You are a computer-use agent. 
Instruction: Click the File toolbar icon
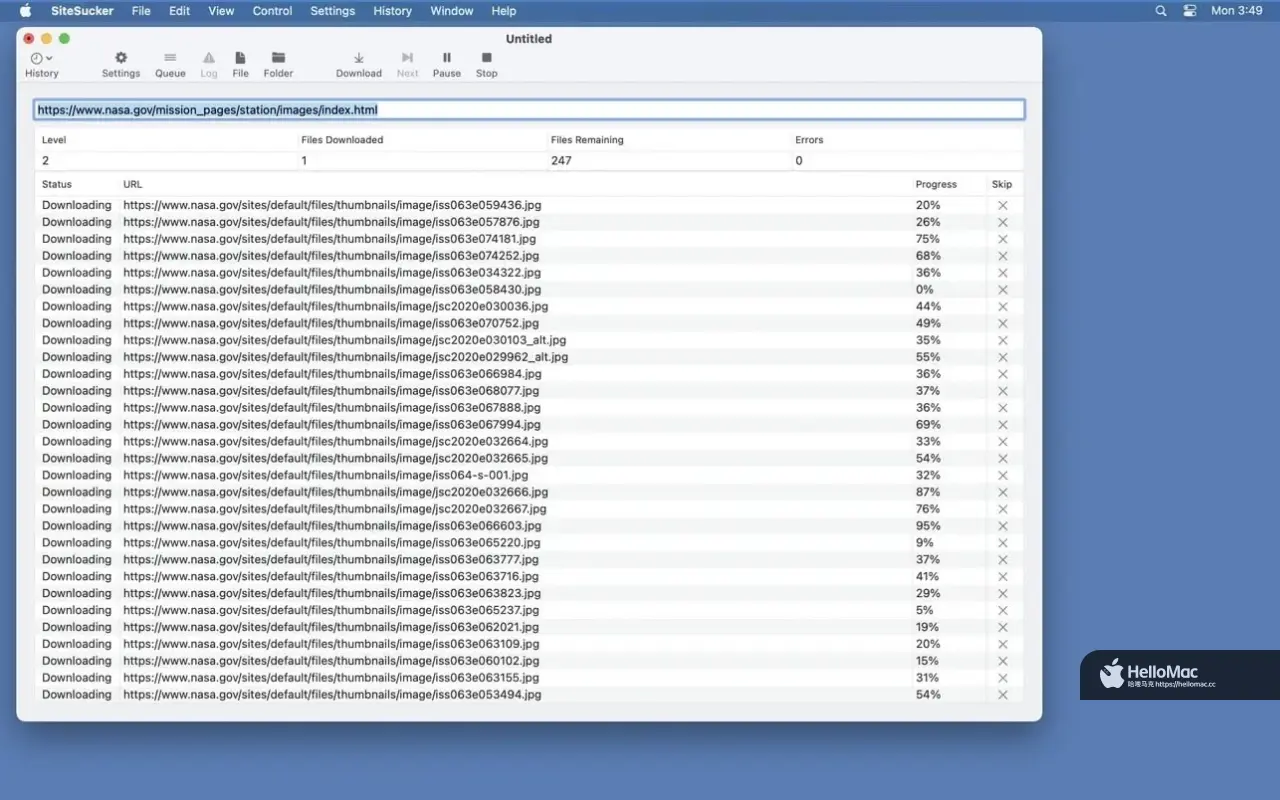(240, 65)
